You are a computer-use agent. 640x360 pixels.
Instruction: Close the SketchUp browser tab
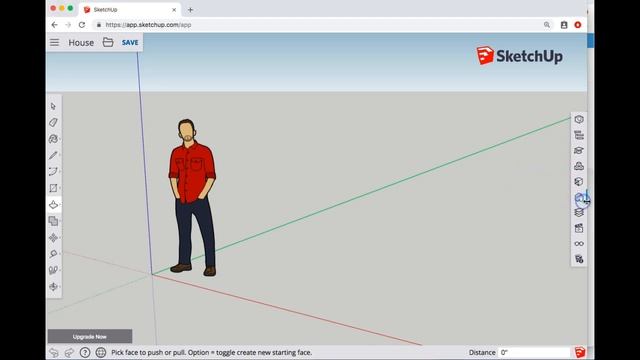coord(174,10)
